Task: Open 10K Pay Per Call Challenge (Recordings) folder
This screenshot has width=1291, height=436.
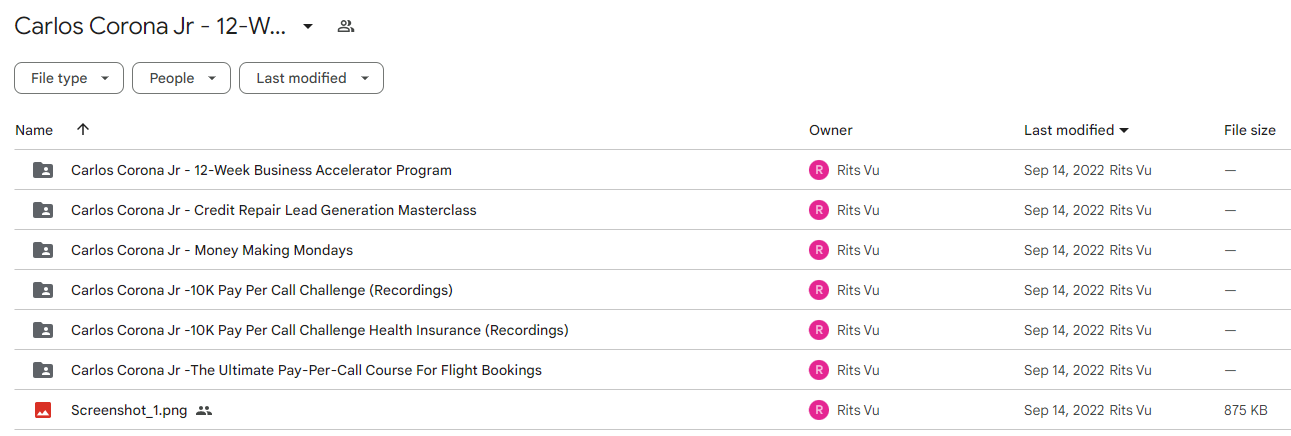Action: (262, 290)
